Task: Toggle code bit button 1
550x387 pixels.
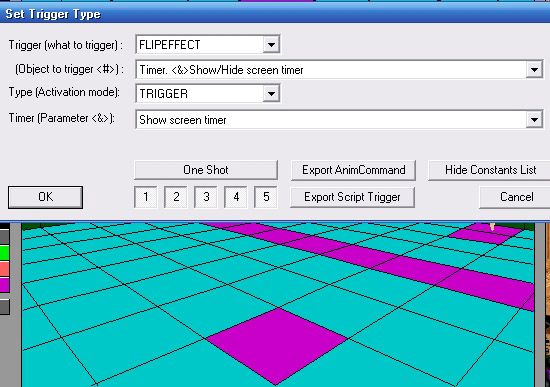Action: pyautogui.click(x=146, y=197)
